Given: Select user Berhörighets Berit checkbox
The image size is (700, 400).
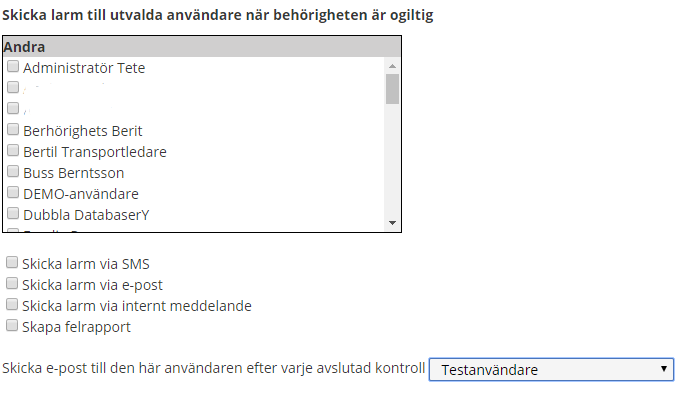Looking at the screenshot, I should [x=13, y=130].
